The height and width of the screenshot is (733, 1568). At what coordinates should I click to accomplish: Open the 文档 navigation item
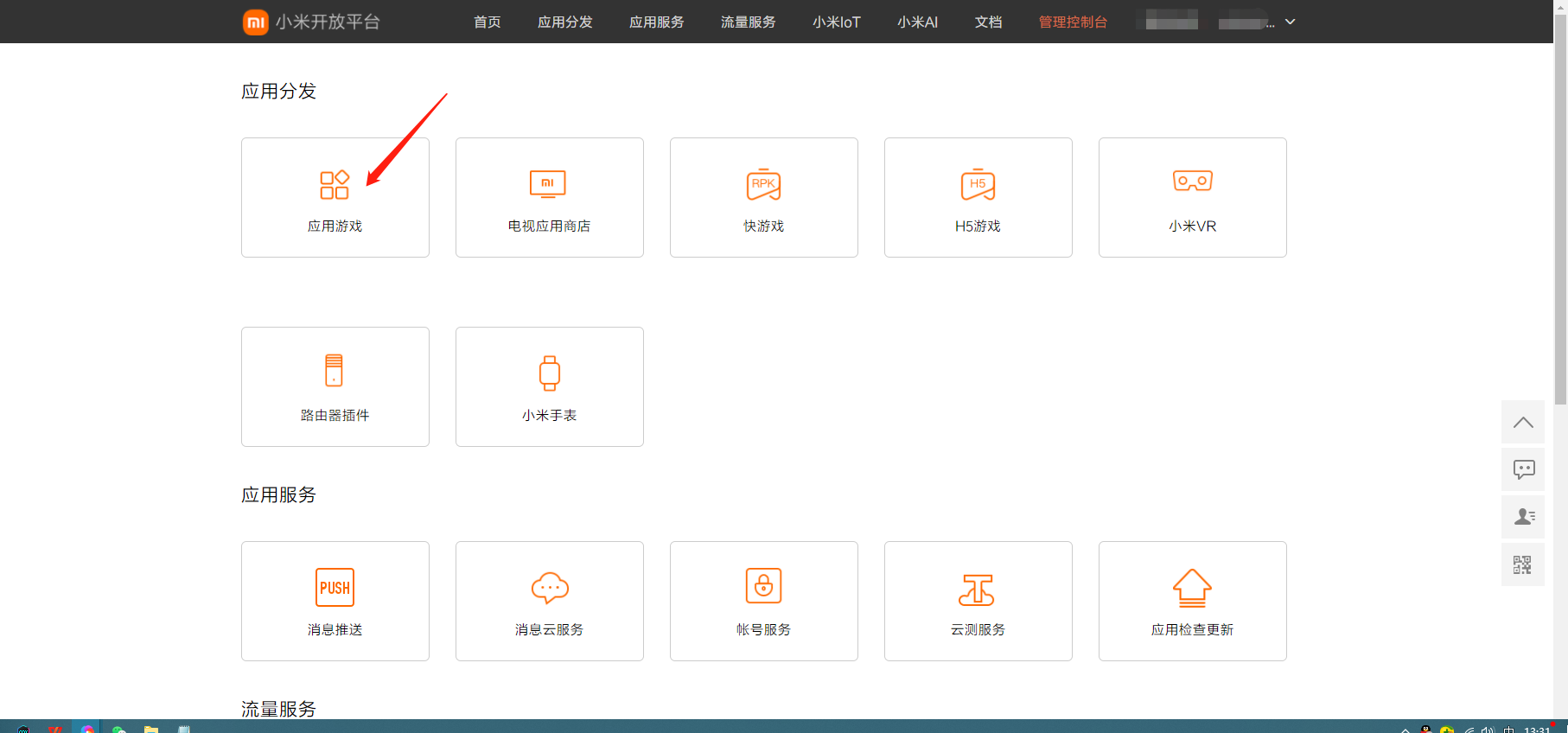point(988,22)
